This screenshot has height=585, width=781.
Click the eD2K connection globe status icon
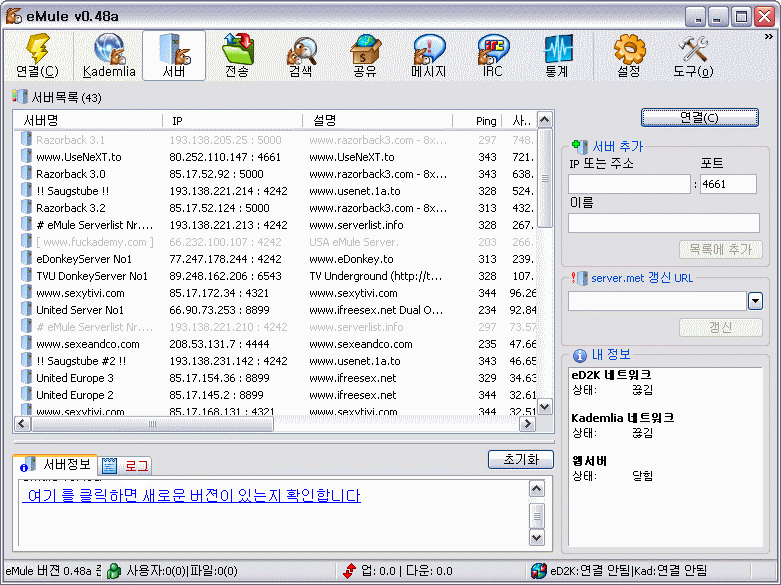pos(538,571)
